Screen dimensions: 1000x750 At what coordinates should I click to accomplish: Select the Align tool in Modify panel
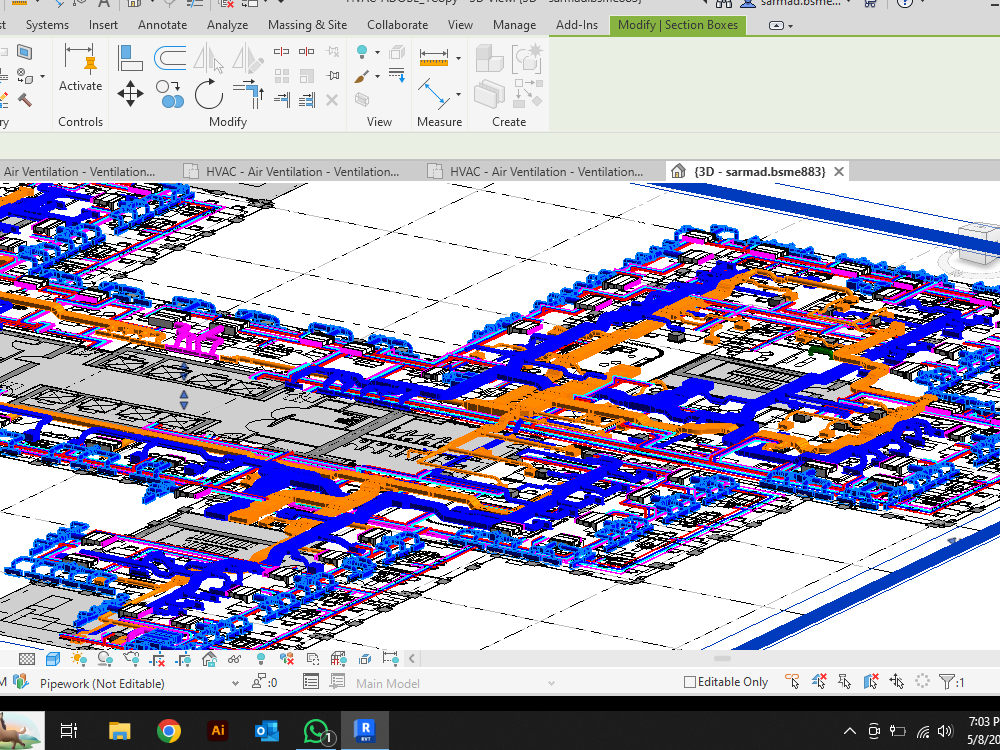click(x=130, y=58)
